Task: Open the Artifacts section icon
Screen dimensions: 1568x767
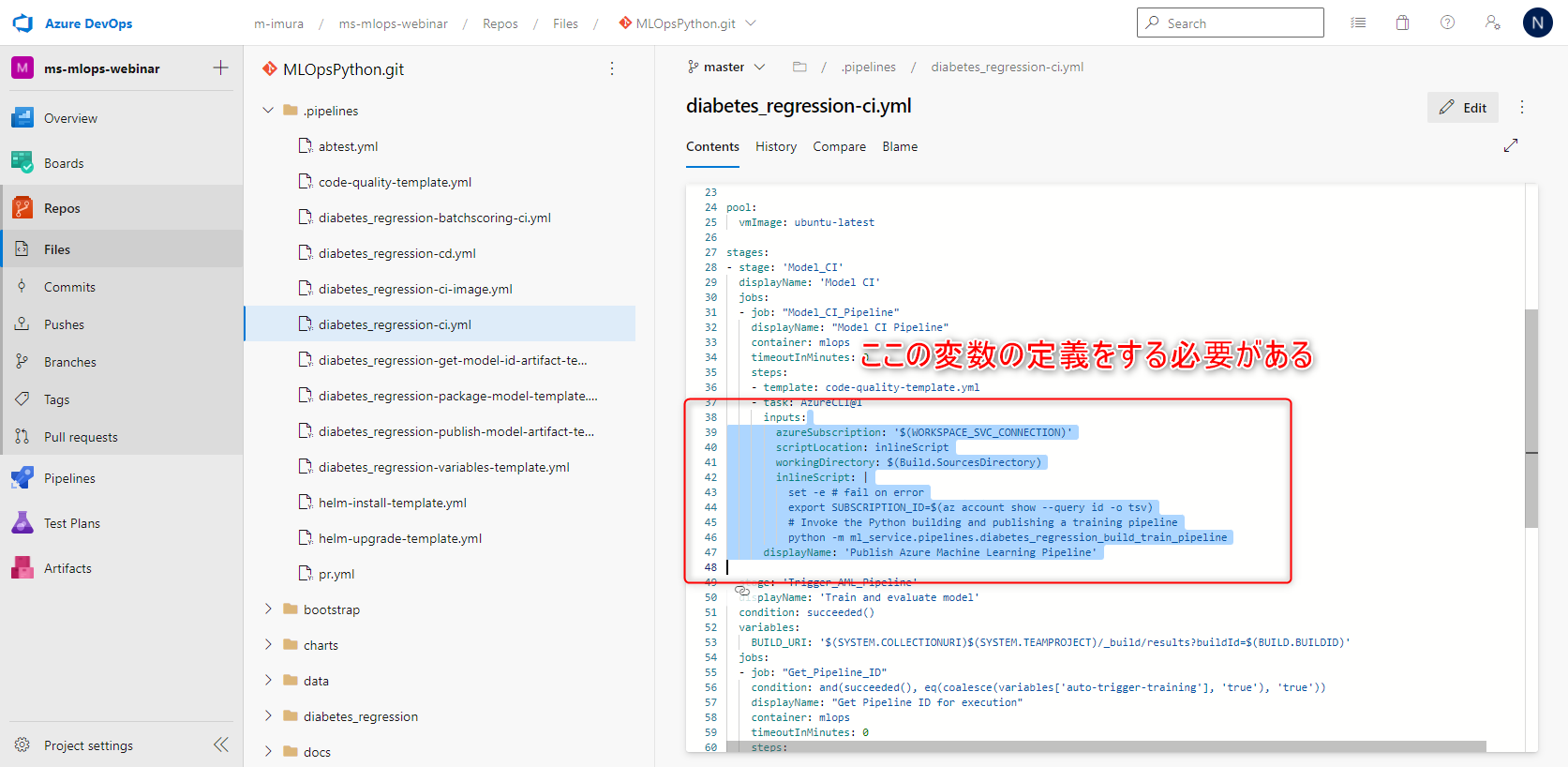Action: pyautogui.click(x=22, y=568)
